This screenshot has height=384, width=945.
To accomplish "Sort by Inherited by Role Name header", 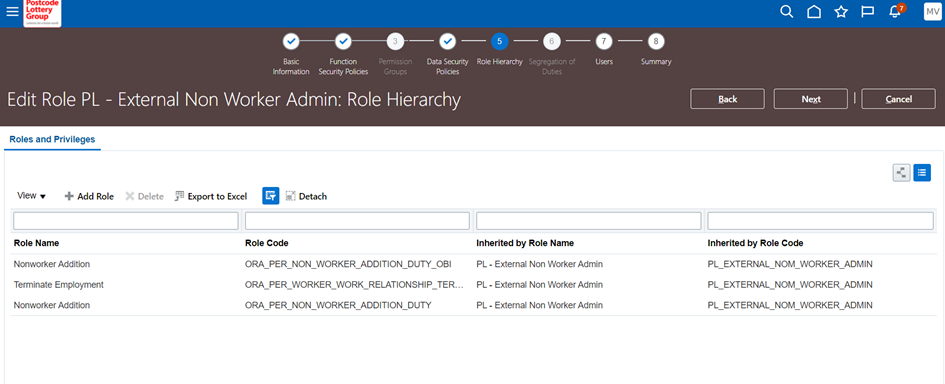I will [x=525, y=243].
